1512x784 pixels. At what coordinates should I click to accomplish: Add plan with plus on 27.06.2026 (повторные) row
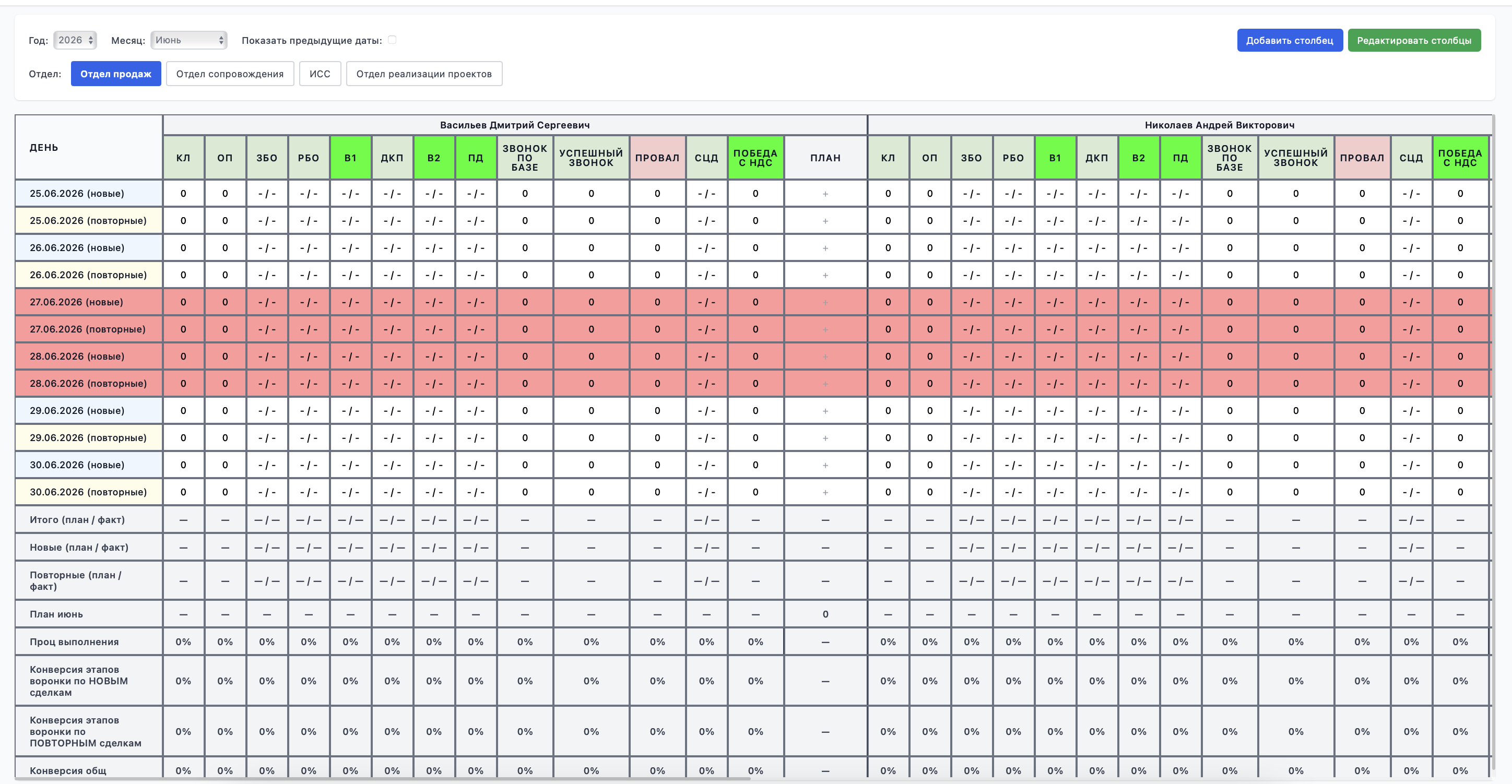(x=825, y=330)
